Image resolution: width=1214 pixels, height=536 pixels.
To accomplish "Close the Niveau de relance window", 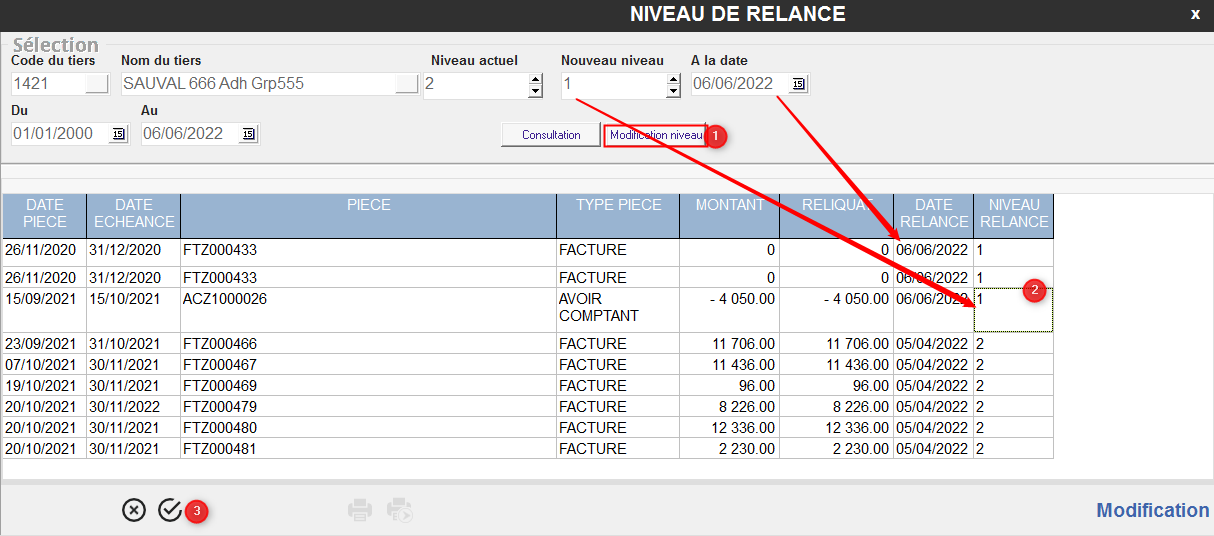I will tap(1195, 14).
